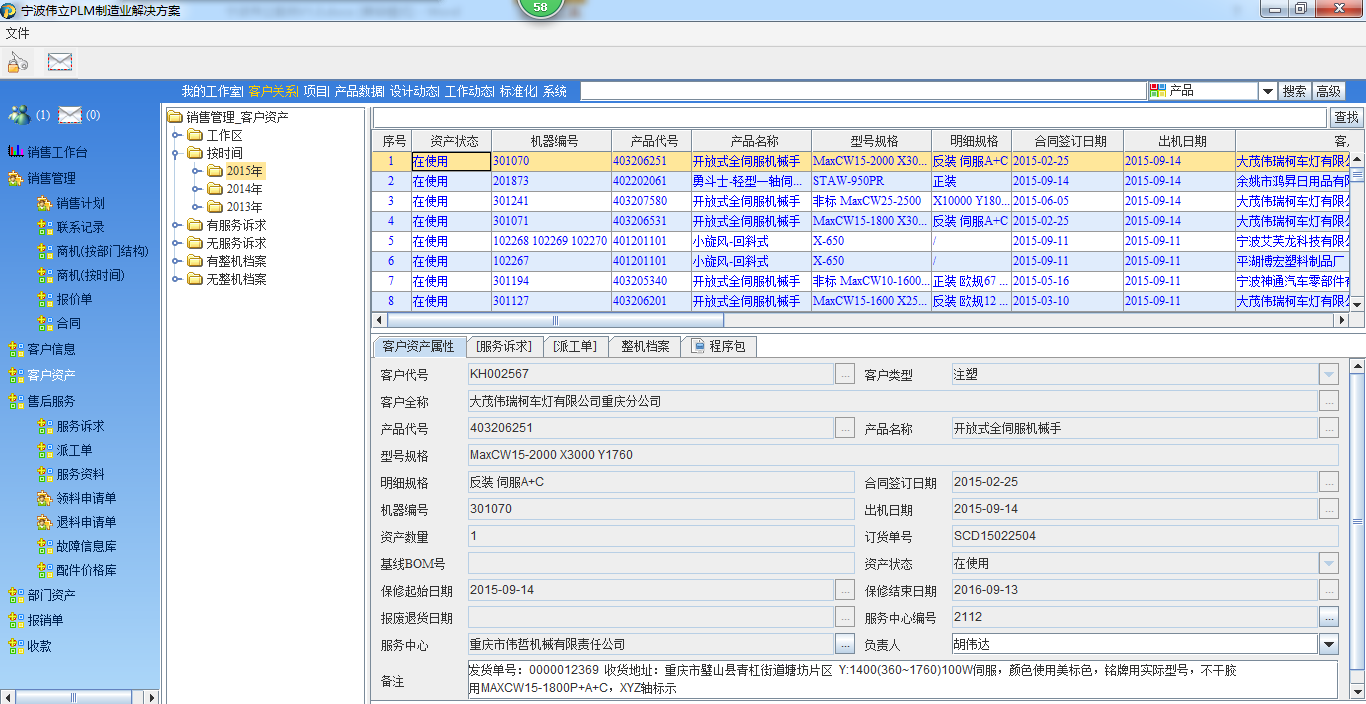Open 销售工作台 in the left sidebar

coord(57,152)
